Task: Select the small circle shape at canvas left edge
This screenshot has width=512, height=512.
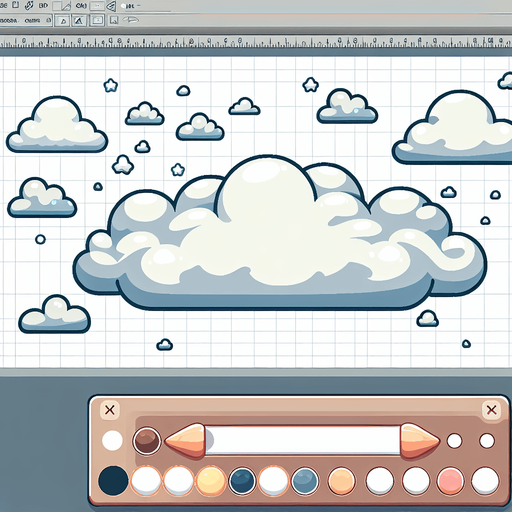Action: (x=40, y=239)
